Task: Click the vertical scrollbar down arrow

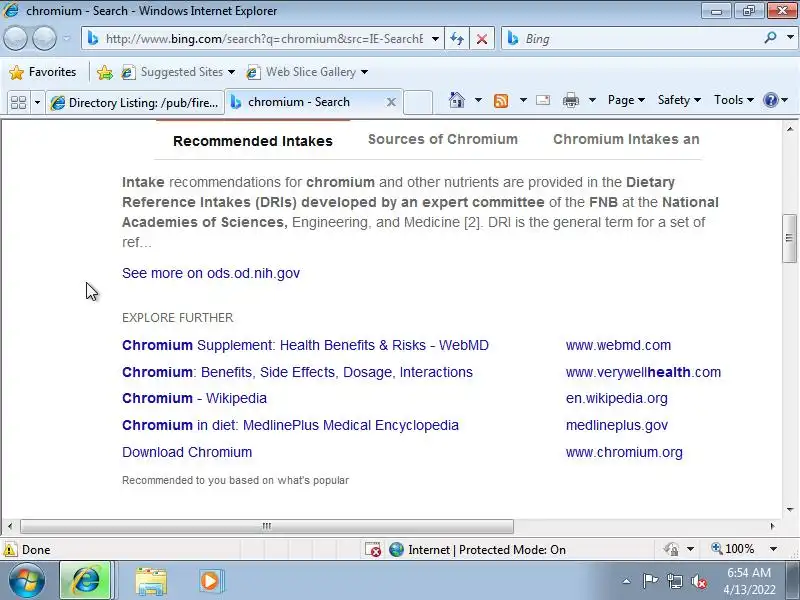Action: coord(790,509)
